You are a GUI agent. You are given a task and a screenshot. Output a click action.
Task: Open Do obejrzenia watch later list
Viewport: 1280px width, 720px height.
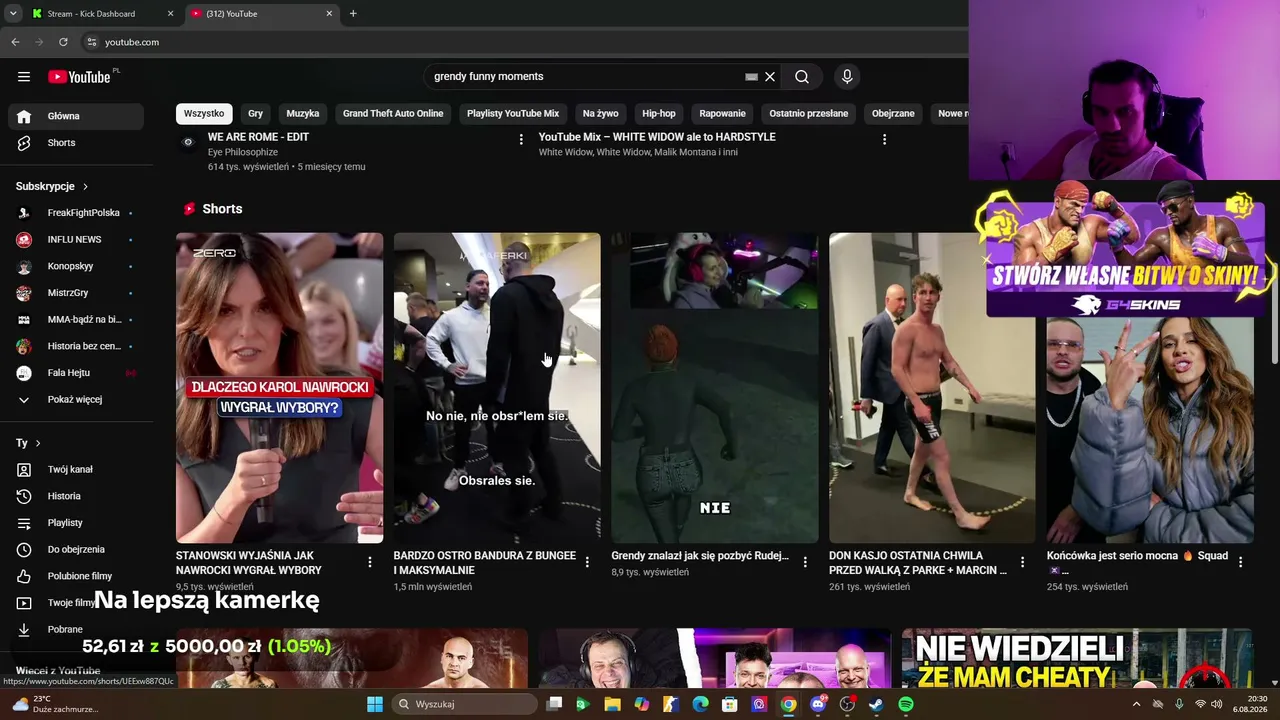pos(76,549)
